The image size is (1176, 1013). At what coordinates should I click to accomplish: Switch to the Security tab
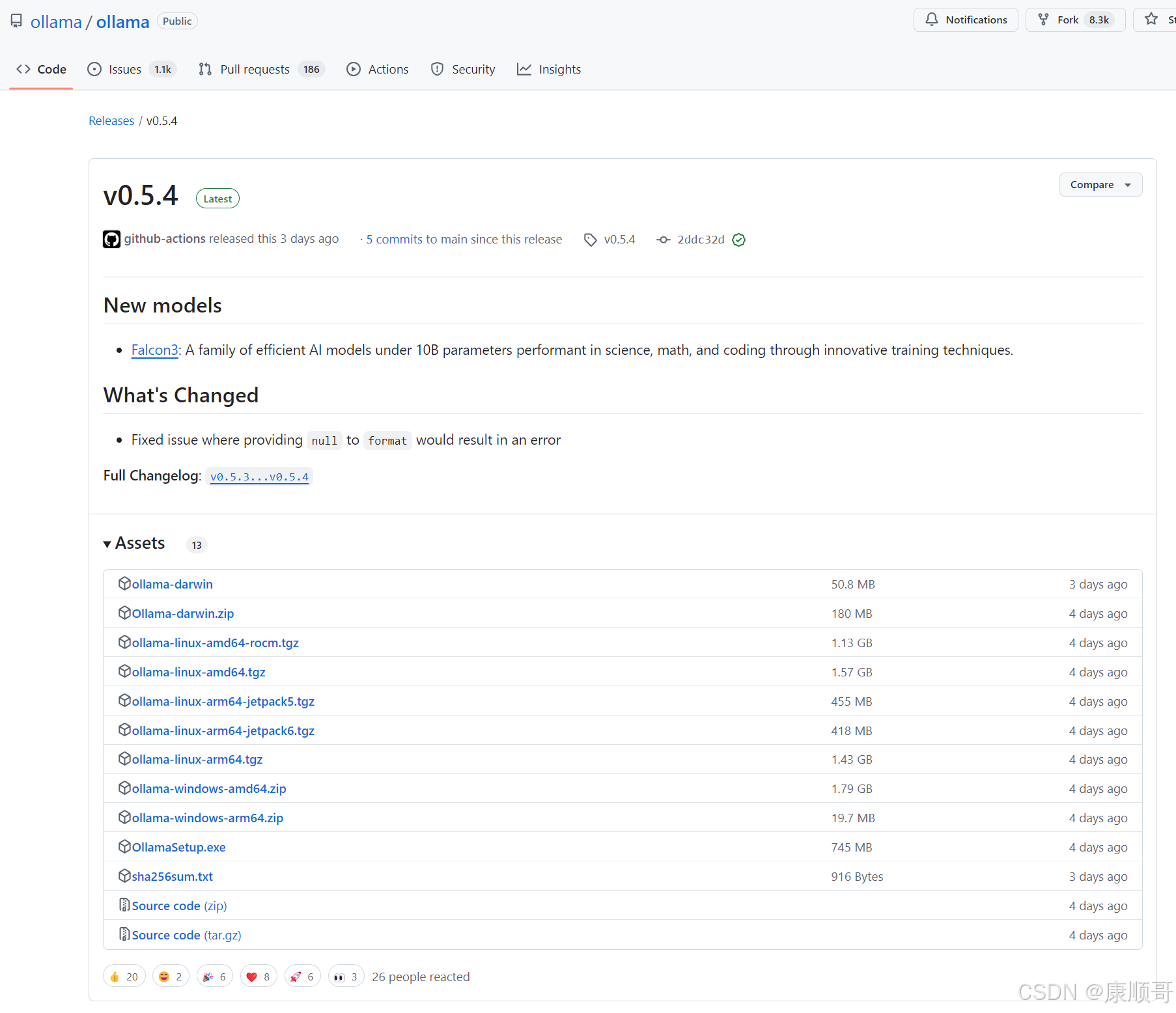click(463, 69)
